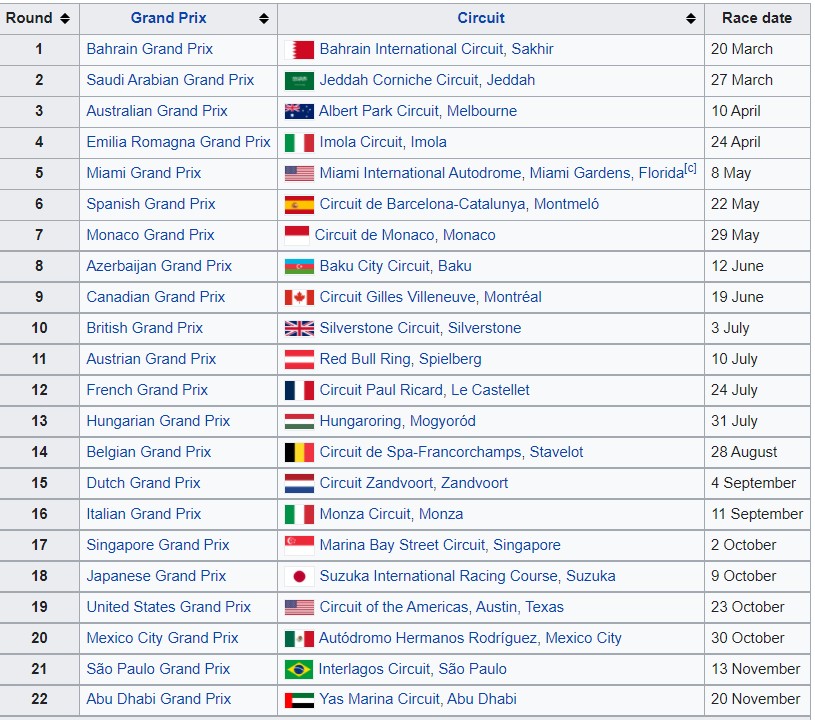This screenshot has height=720, width=815.
Task: Open Monaco Grand Prix link
Action: coord(150,235)
